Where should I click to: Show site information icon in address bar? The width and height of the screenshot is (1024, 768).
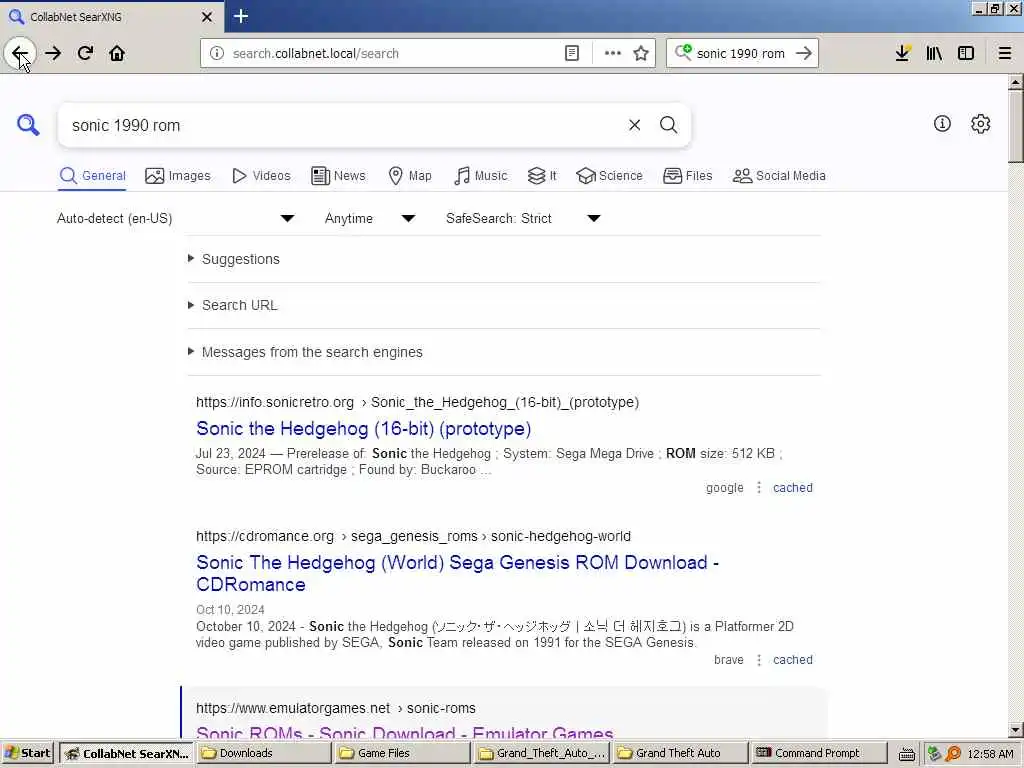point(217,53)
